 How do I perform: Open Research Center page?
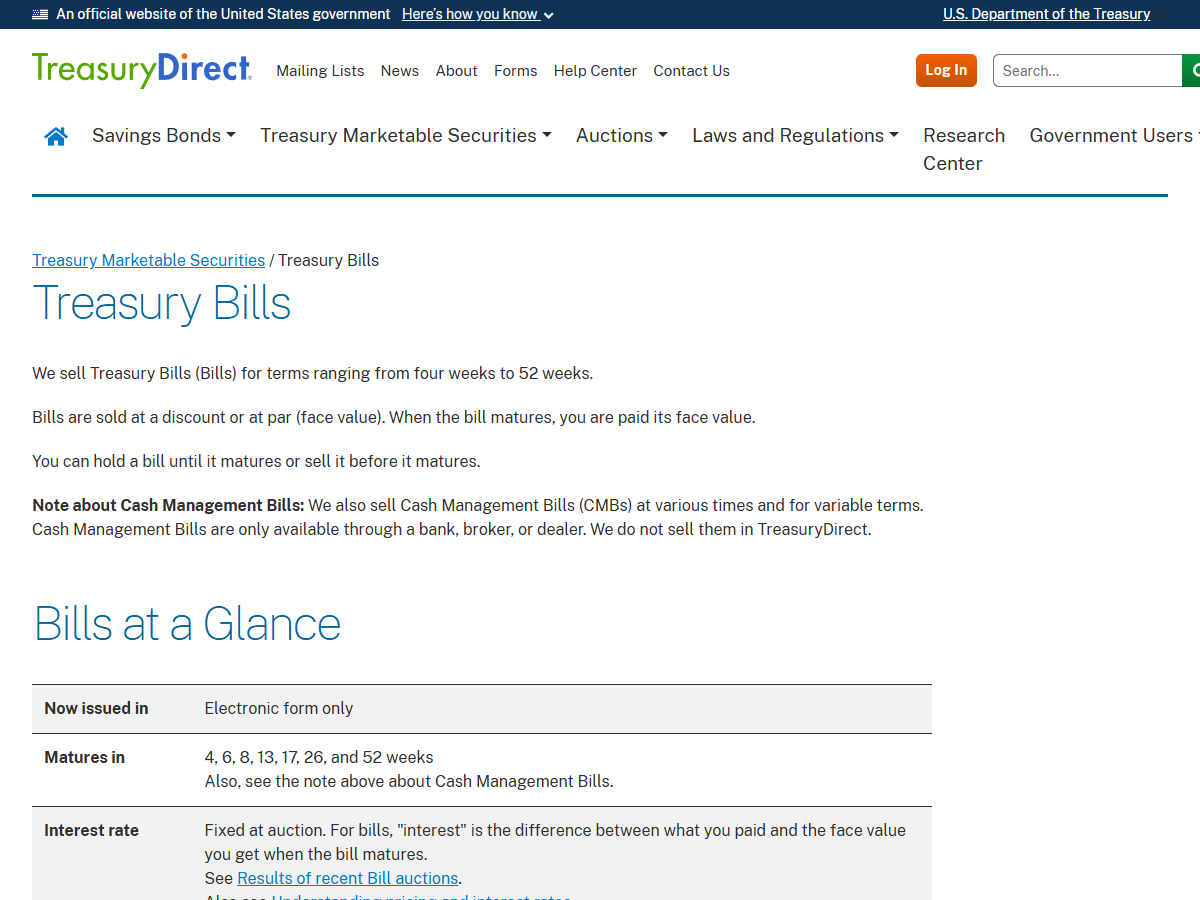coord(964,149)
